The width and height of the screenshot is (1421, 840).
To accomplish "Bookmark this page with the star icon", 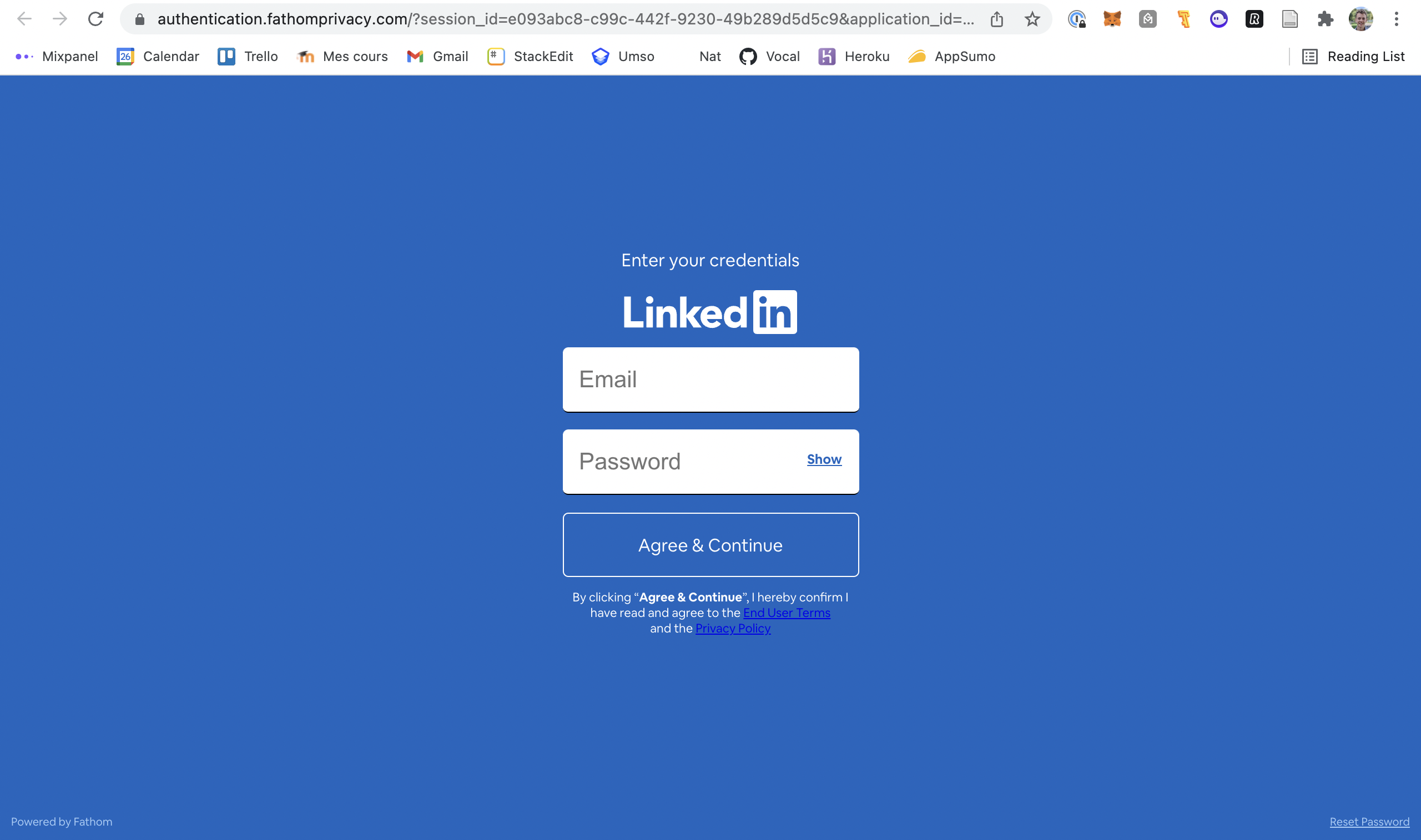I will [1032, 19].
